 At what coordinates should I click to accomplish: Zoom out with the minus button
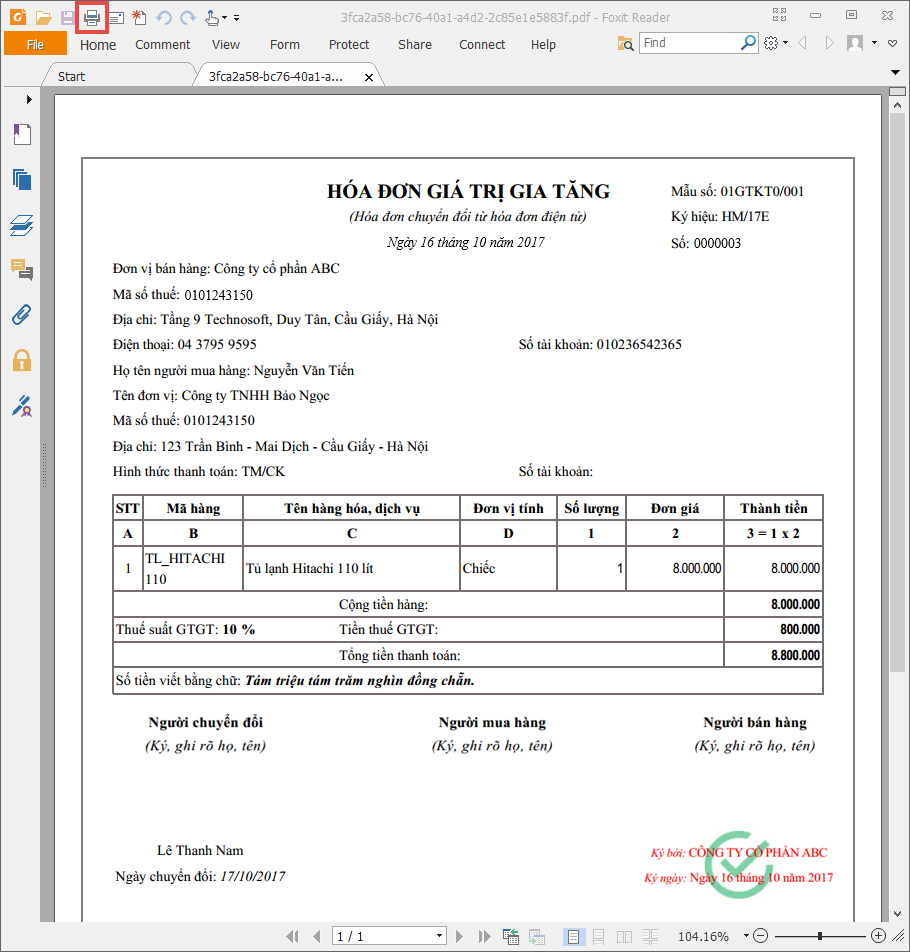point(761,936)
